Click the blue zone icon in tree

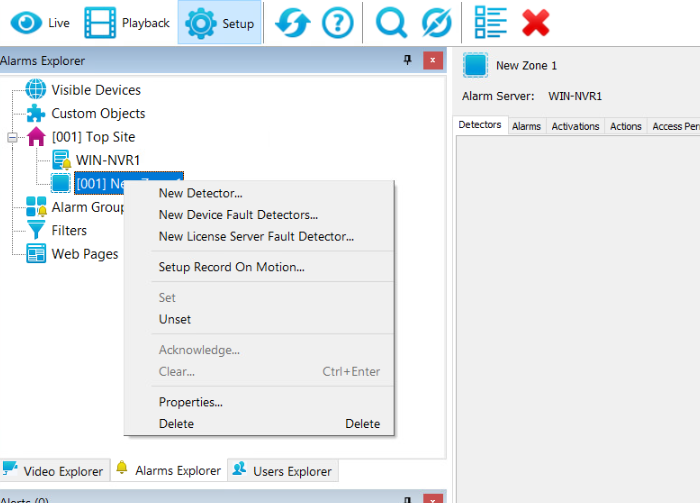(x=61, y=183)
